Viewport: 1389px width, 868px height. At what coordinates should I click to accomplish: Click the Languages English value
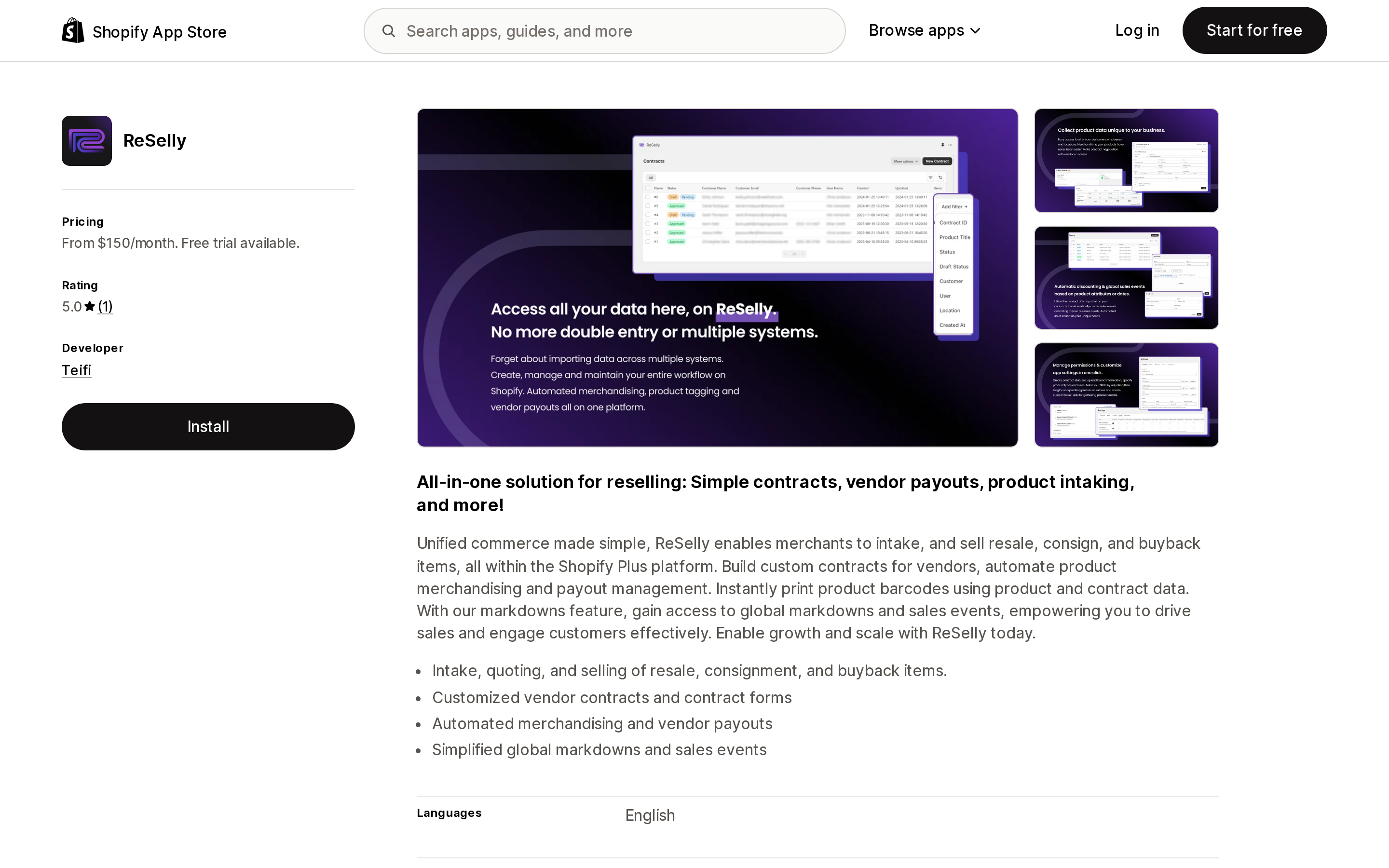coord(650,815)
